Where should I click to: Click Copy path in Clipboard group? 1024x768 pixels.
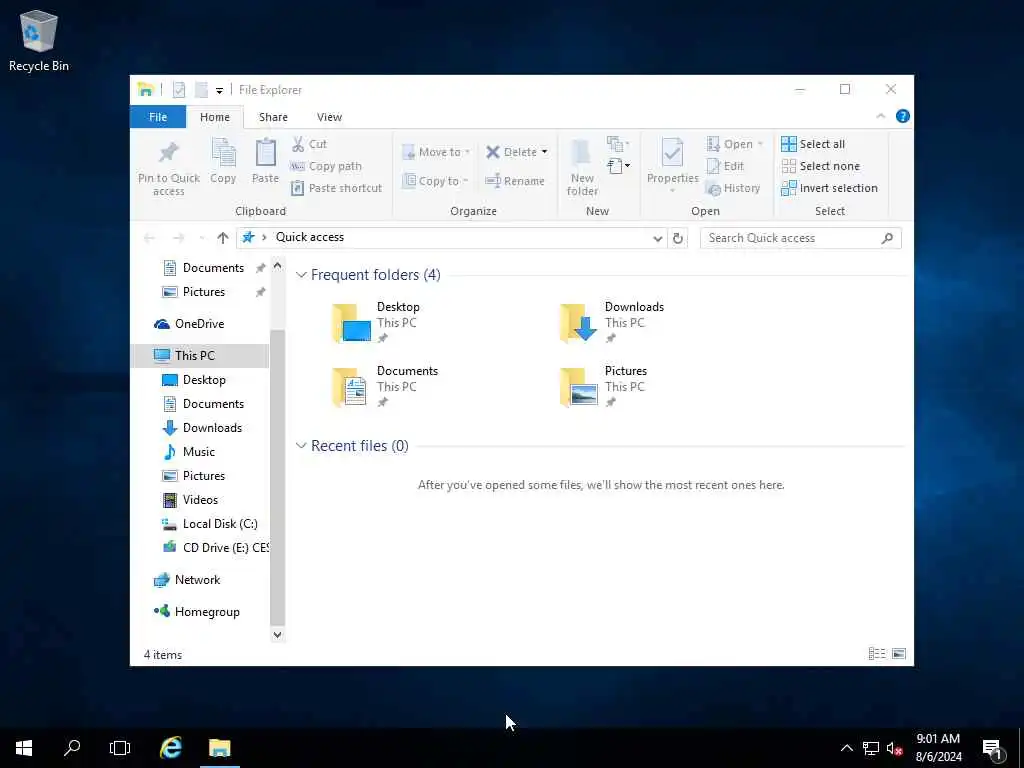click(326, 166)
